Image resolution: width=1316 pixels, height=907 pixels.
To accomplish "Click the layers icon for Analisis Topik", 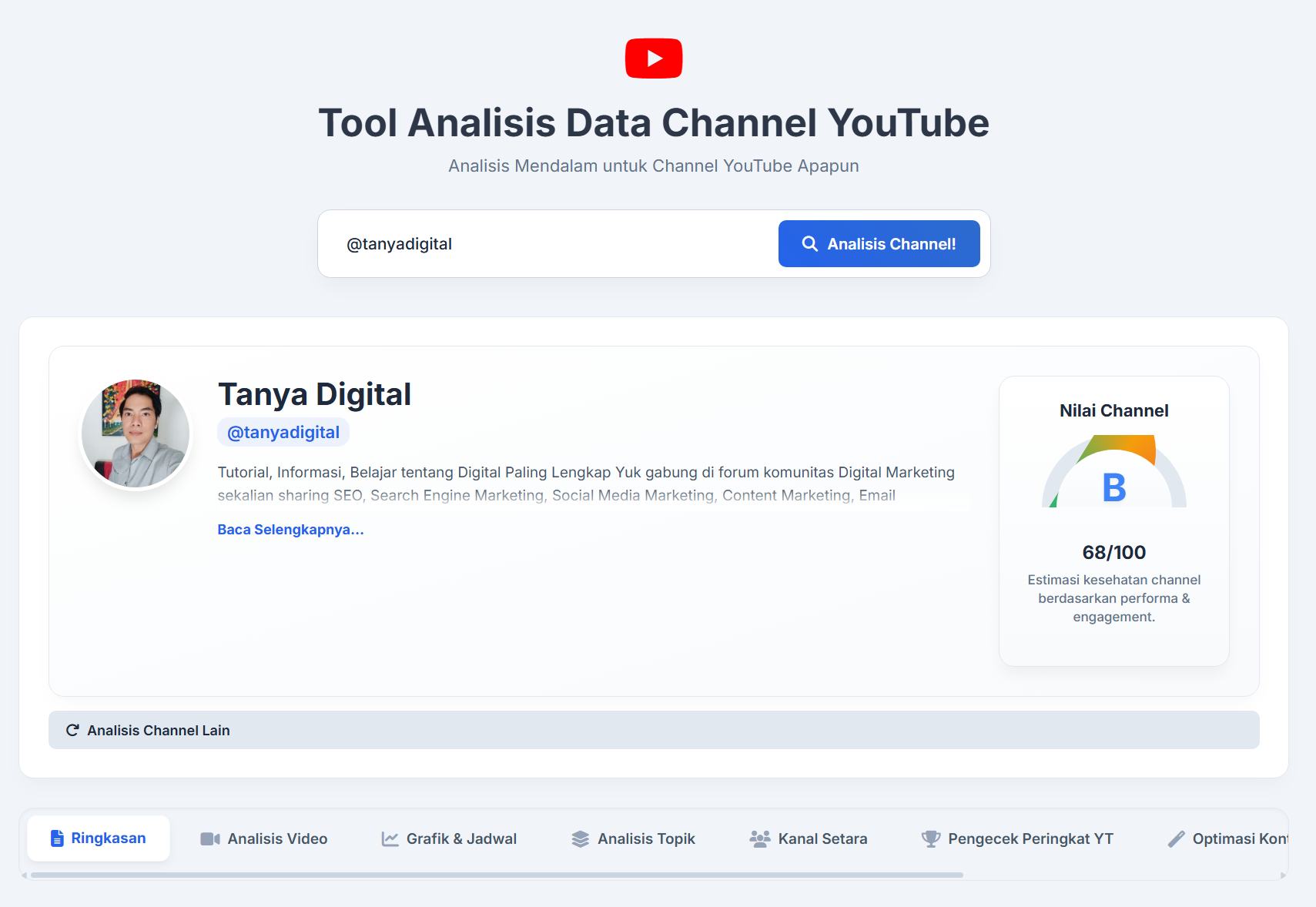I will point(581,839).
